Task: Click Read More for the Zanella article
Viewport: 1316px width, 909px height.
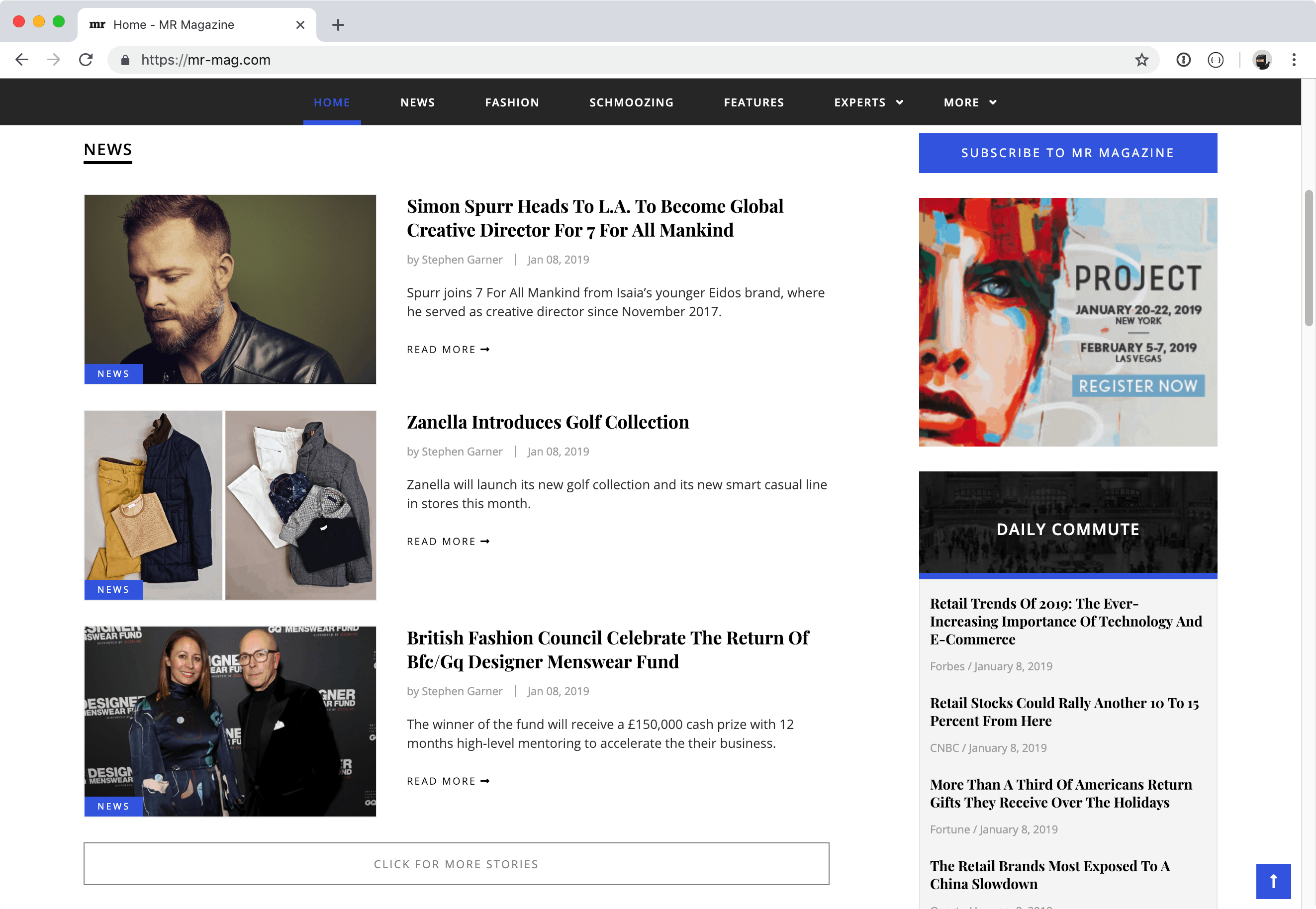Action: click(448, 542)
